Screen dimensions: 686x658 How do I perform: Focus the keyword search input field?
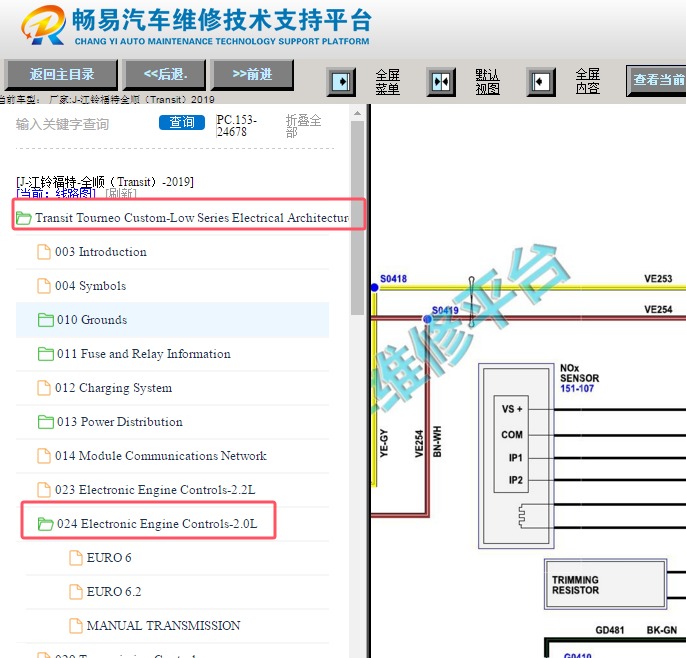[83, 124]
